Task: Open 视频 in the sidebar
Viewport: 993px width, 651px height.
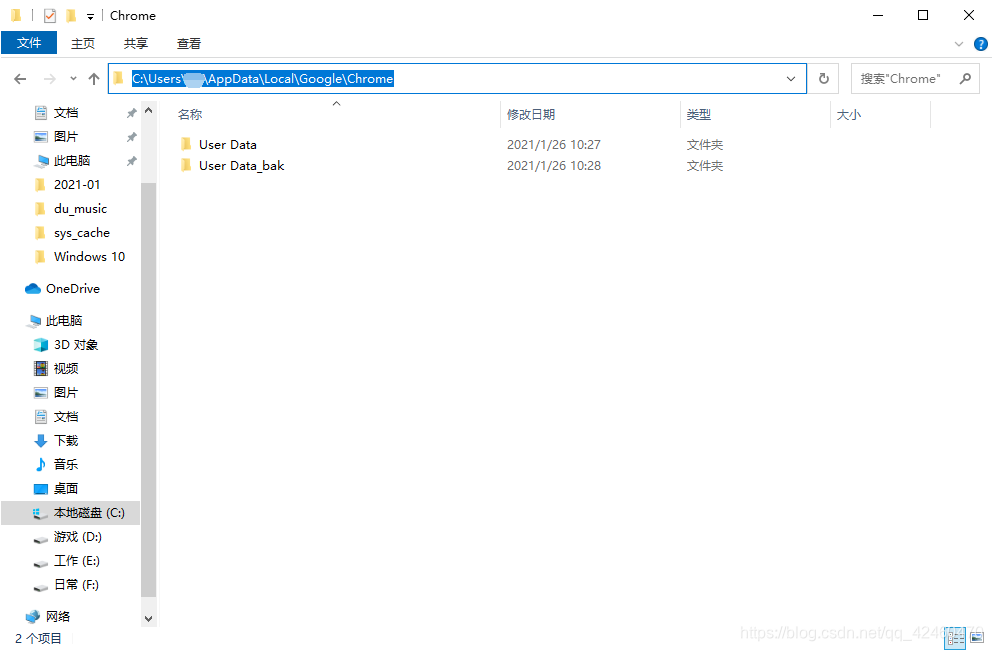Action: point(66,369)
